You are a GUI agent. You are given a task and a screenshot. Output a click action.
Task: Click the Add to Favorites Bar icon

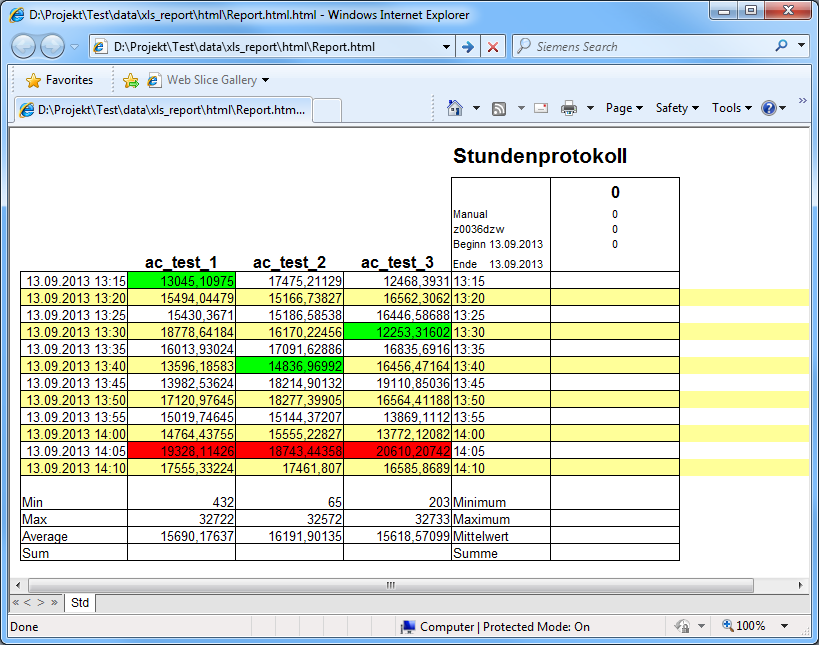tap(130, 80)
